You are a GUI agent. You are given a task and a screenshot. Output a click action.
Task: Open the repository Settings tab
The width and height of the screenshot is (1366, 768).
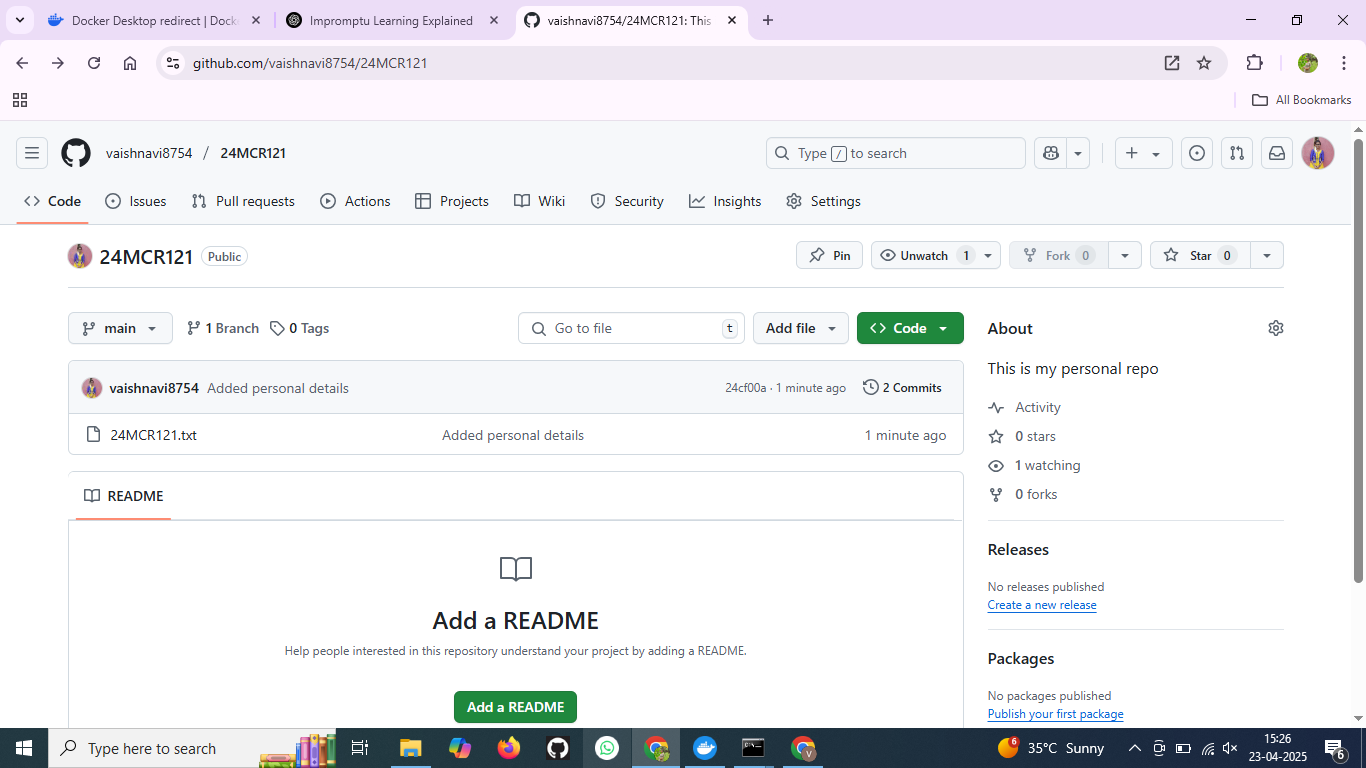pyautogui.click(x=823, y=201)
